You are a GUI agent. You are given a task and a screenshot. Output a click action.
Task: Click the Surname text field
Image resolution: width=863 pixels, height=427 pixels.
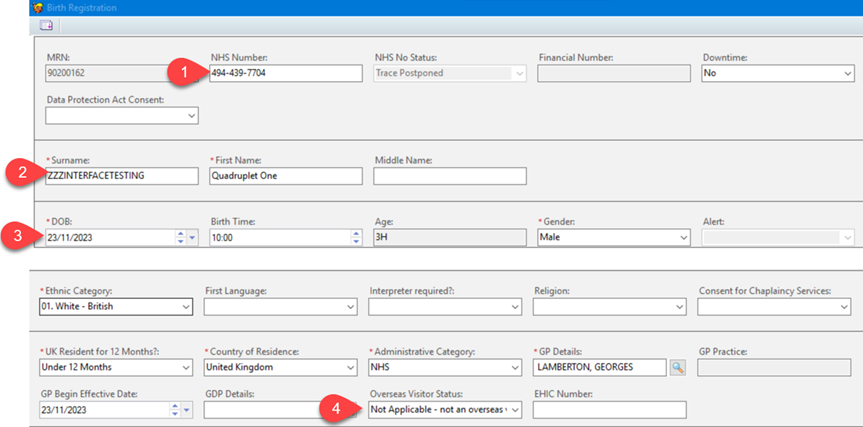click(x=122, y=176)
